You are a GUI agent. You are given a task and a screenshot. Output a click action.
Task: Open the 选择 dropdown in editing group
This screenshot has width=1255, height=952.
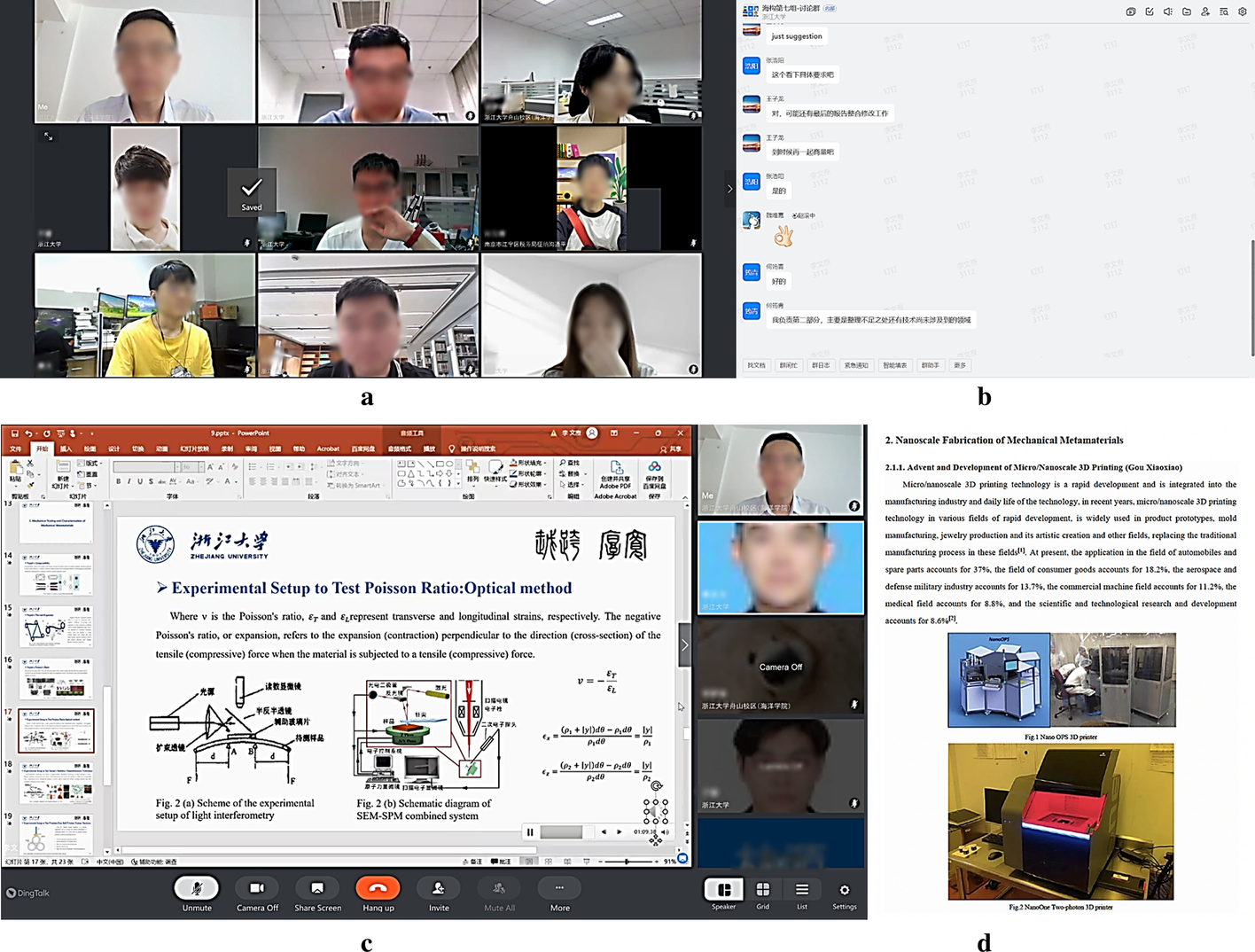572,484
